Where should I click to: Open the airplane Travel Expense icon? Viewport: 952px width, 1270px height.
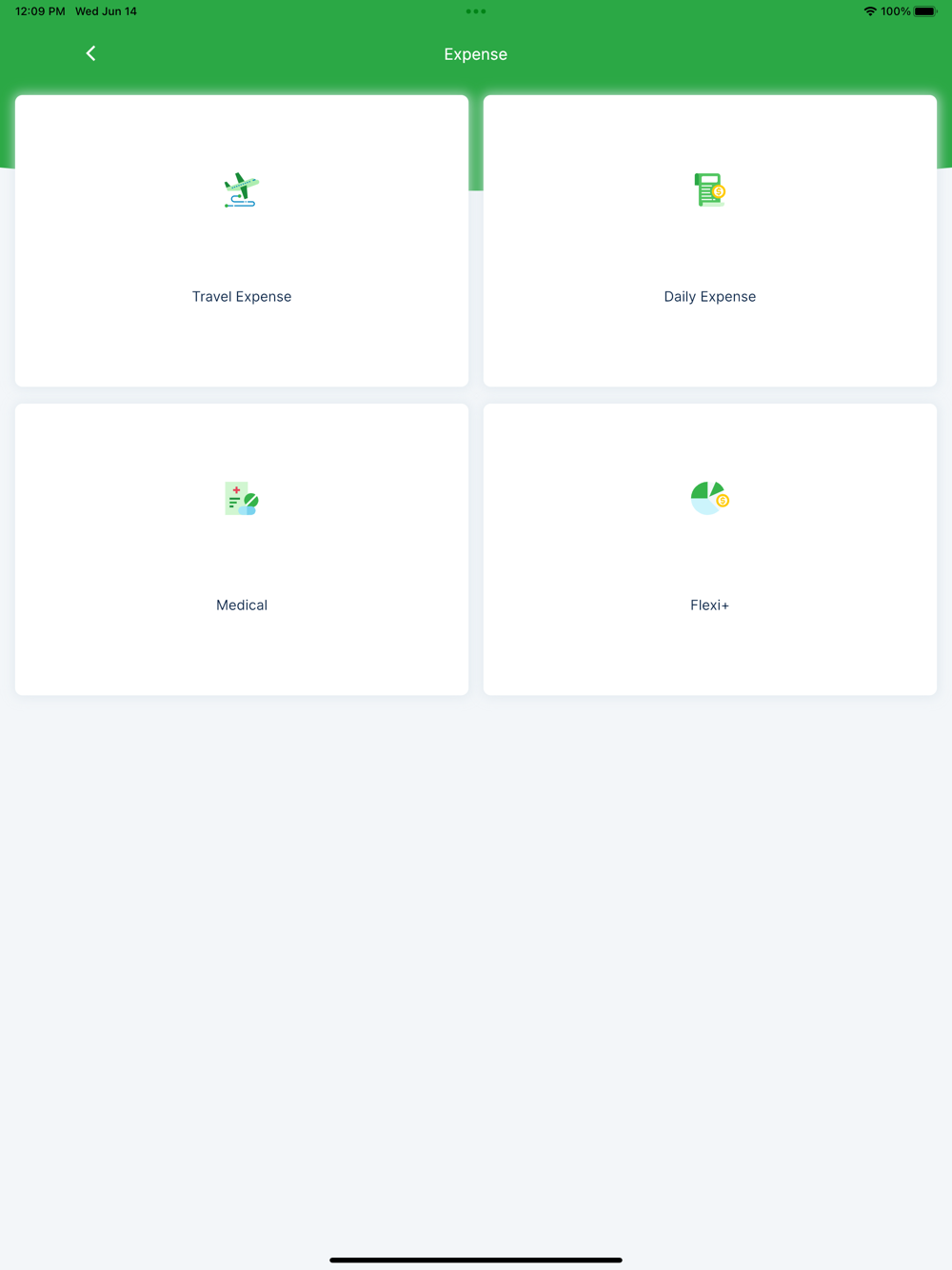(x=242, y=190)
